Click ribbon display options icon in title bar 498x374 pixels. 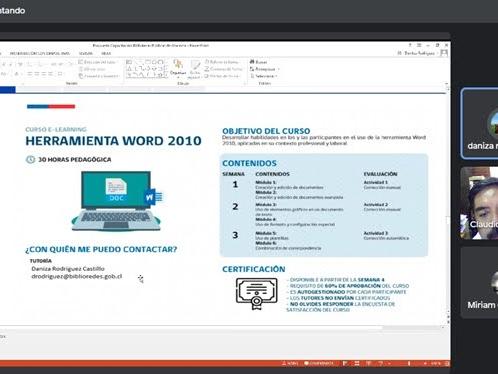[x=419, y=45]
